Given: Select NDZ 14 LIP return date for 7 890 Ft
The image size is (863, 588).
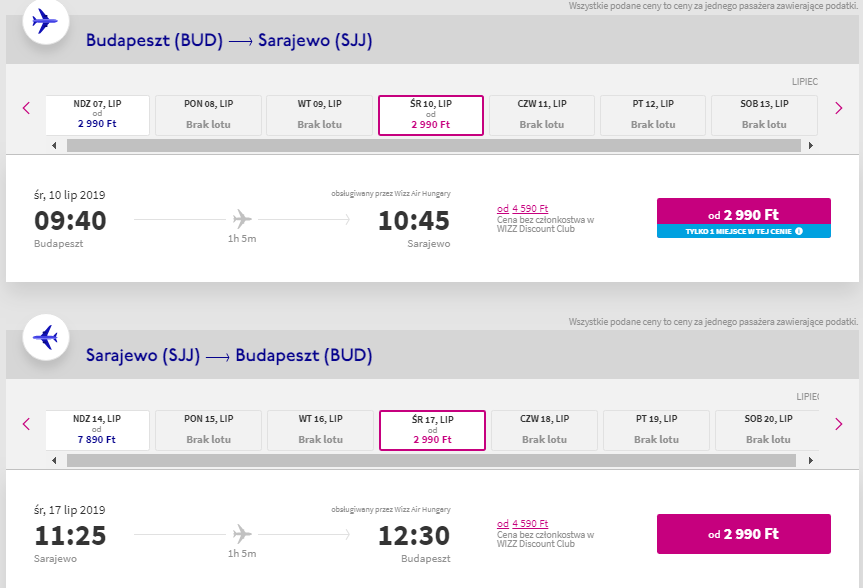Looking at the screenshot, I should [x=97, y=430].
